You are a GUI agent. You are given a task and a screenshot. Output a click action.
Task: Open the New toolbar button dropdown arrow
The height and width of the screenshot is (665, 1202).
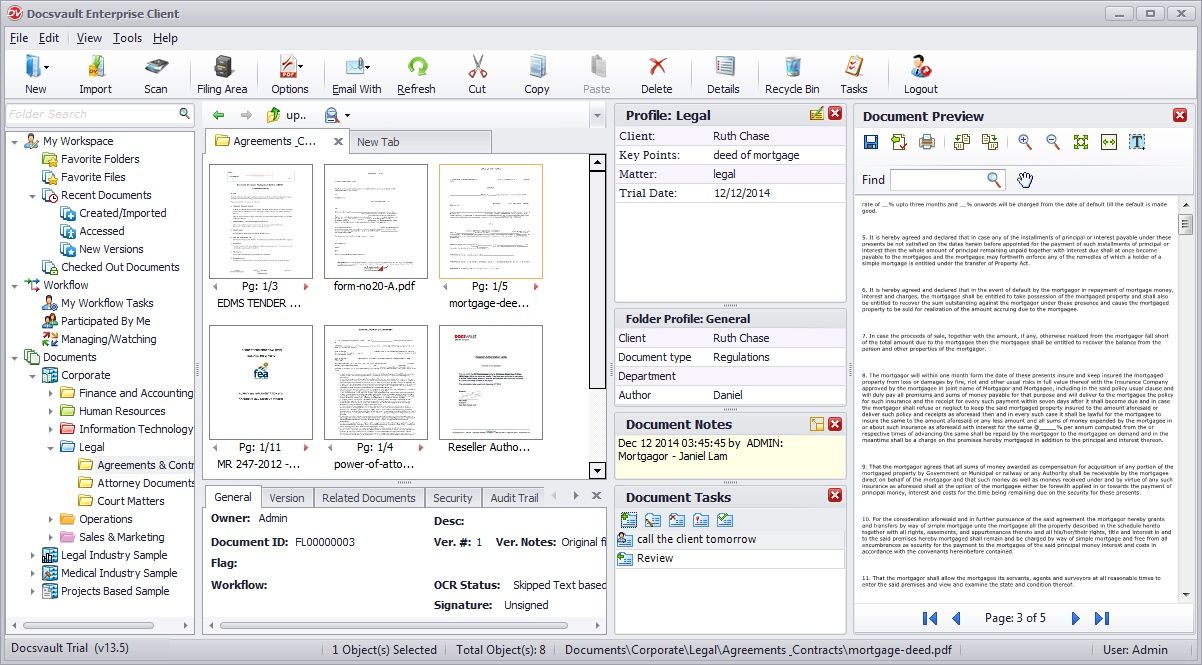tap(47, 68)
